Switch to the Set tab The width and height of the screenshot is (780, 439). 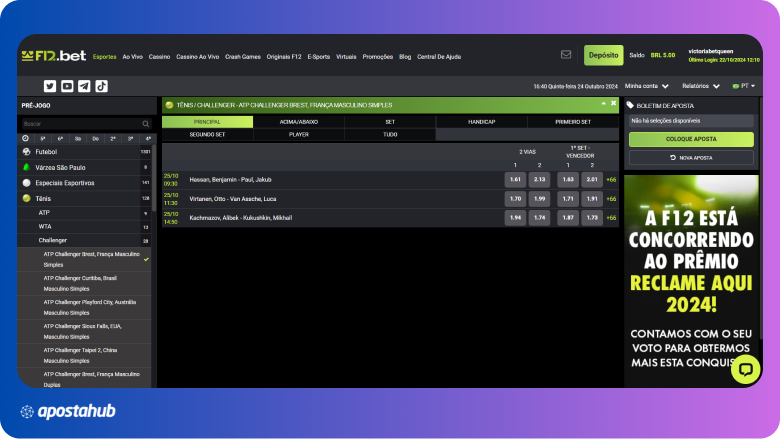pos(390,122)
